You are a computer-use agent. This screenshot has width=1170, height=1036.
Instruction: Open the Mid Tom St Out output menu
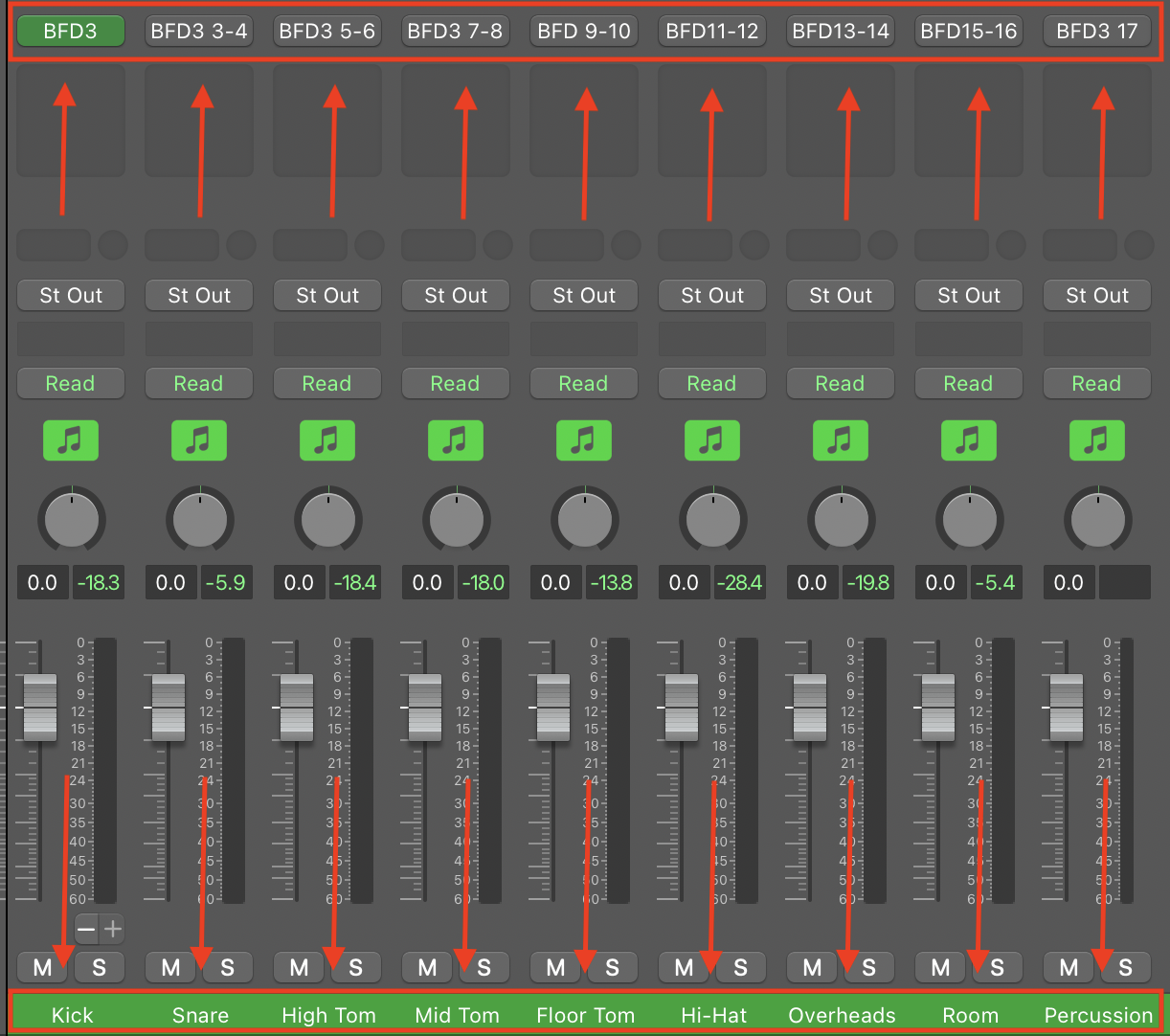[456, 295]
